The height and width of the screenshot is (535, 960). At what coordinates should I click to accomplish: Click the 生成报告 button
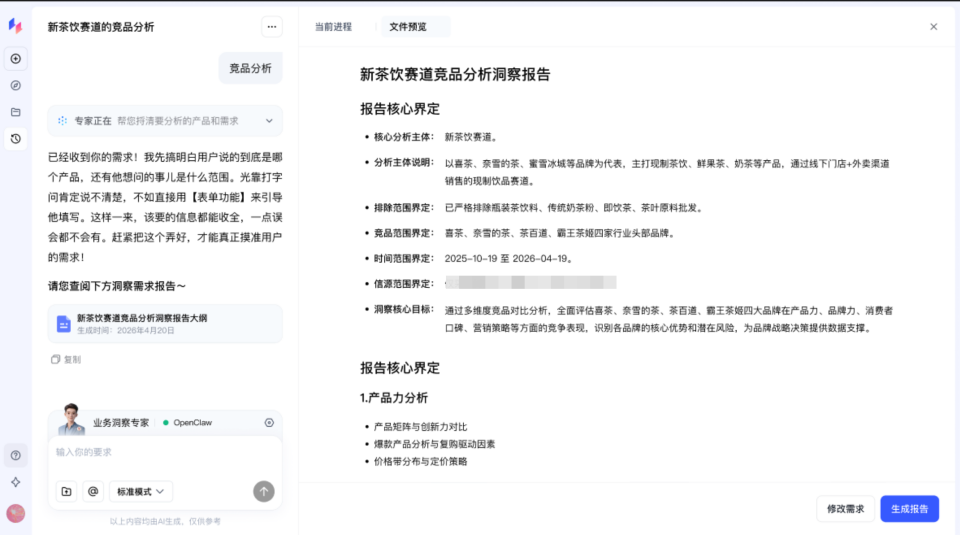910,509
